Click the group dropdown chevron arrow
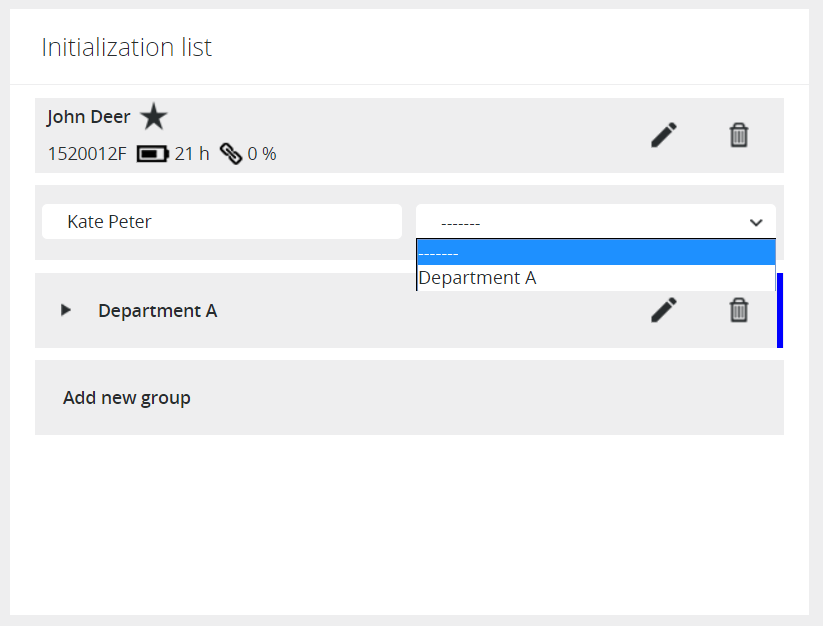823x626 pixels. [756, 222]
